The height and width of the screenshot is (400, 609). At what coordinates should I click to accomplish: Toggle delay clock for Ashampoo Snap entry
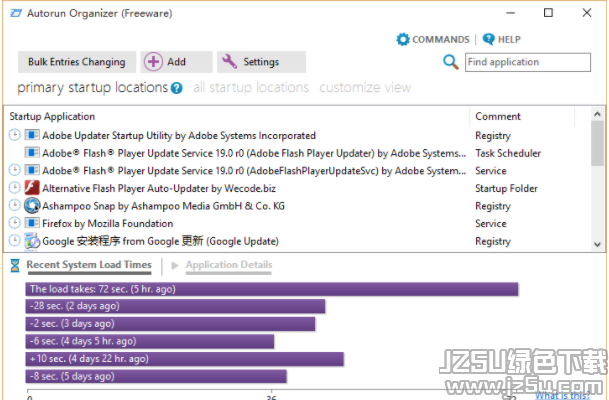coord(14,205)
